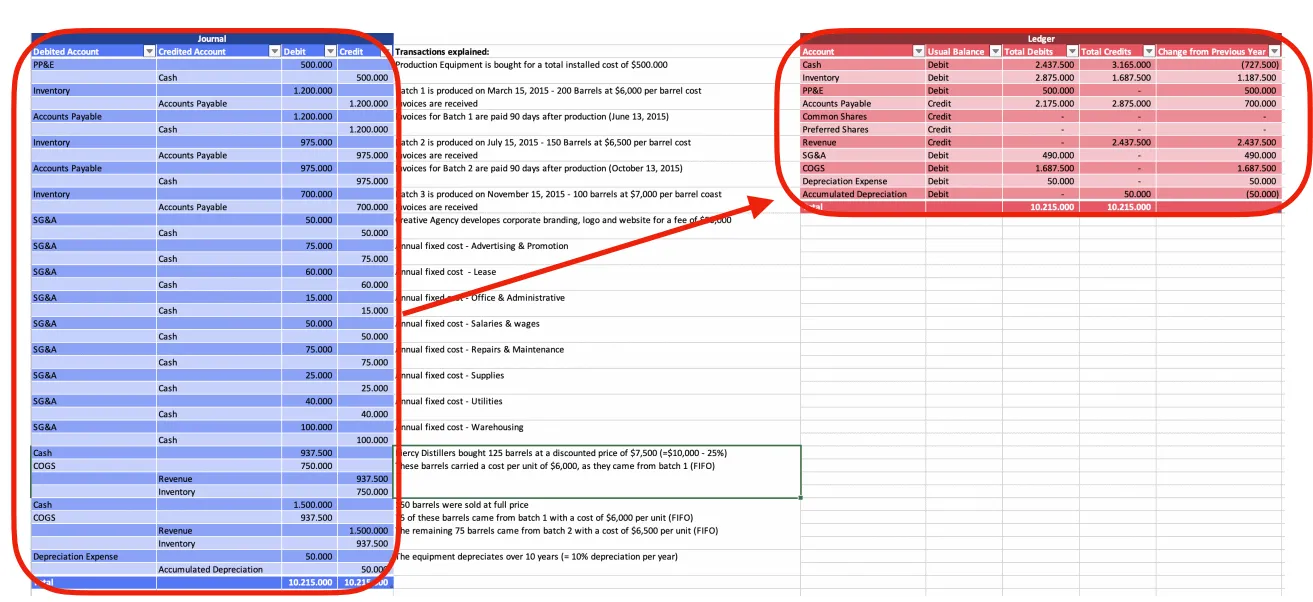Viewport: 1313px width, 602px height.
Task: Open the Total Debits column filter
Action: pos(1071,51)
